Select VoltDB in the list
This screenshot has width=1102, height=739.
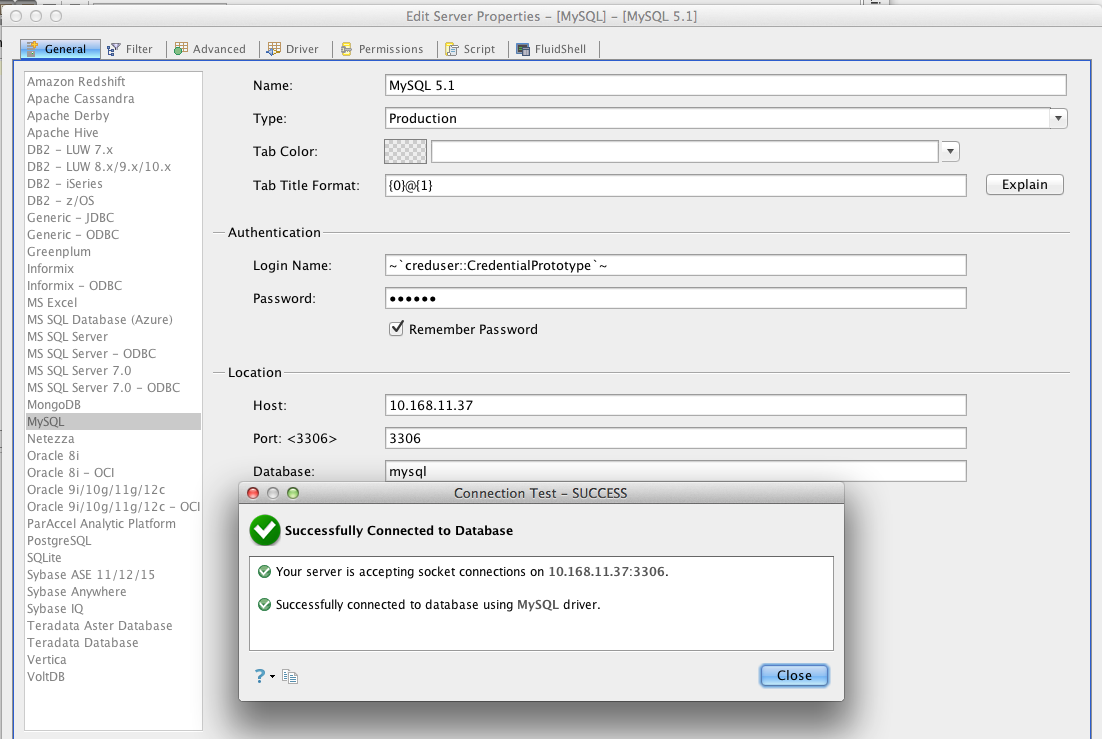[46, 676]
